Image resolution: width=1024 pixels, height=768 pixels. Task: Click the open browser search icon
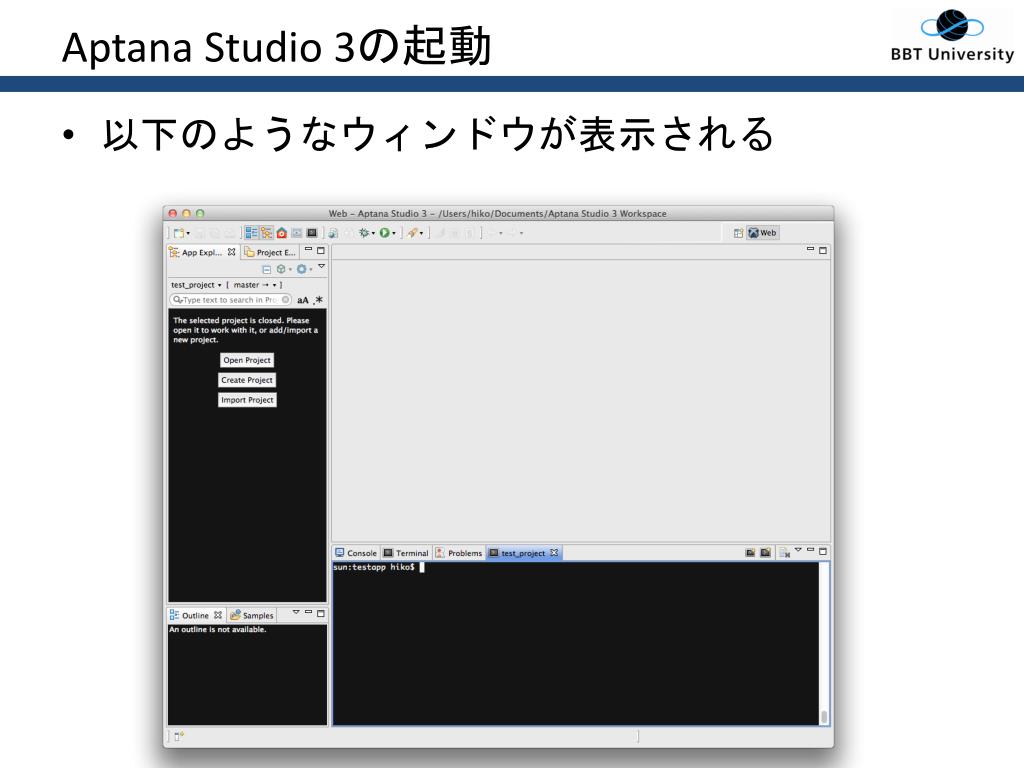point(333,233)
